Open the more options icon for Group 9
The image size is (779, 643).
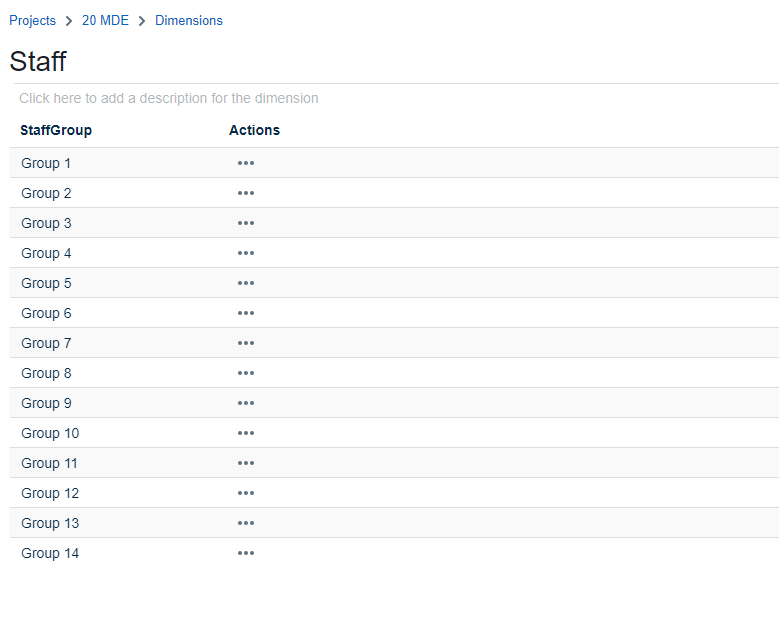246,403
